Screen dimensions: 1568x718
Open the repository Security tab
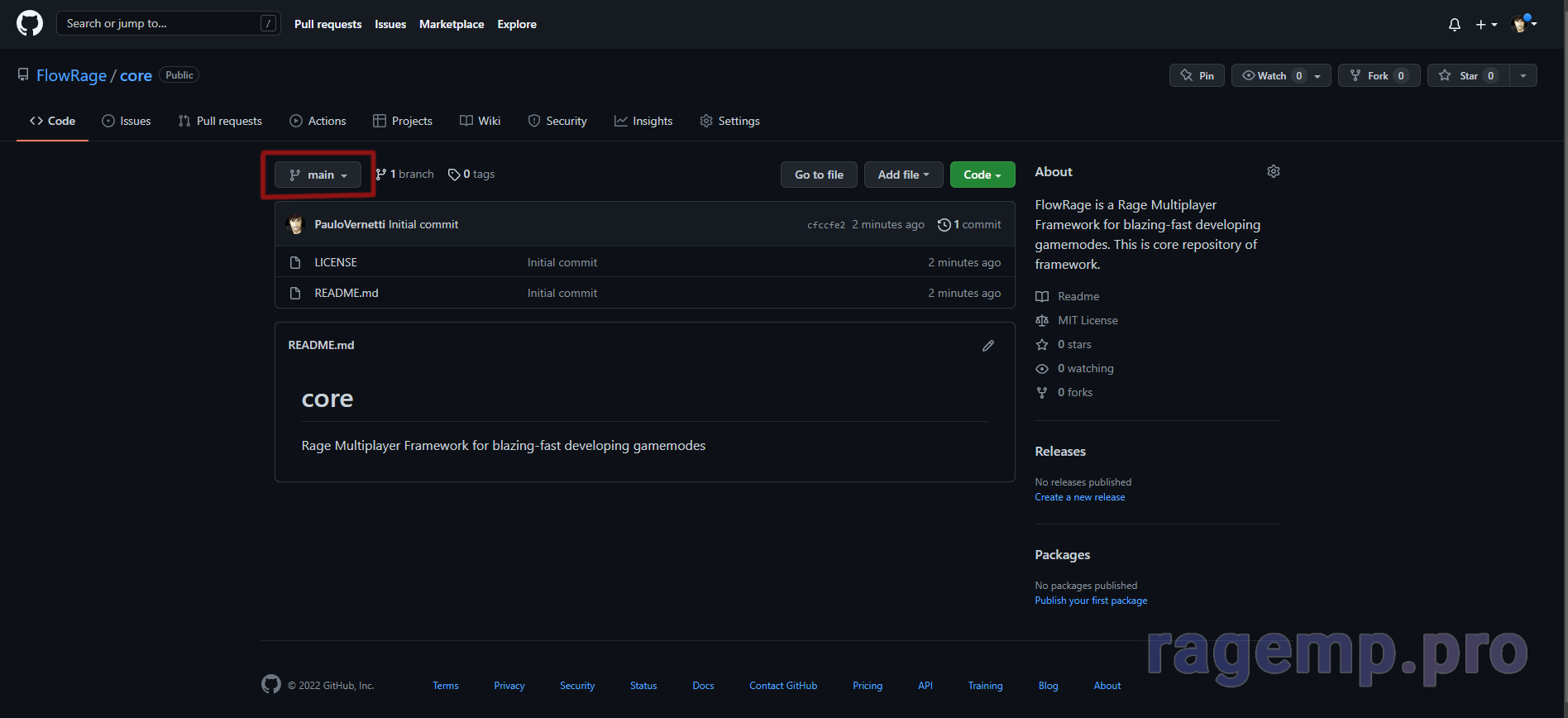557,121
